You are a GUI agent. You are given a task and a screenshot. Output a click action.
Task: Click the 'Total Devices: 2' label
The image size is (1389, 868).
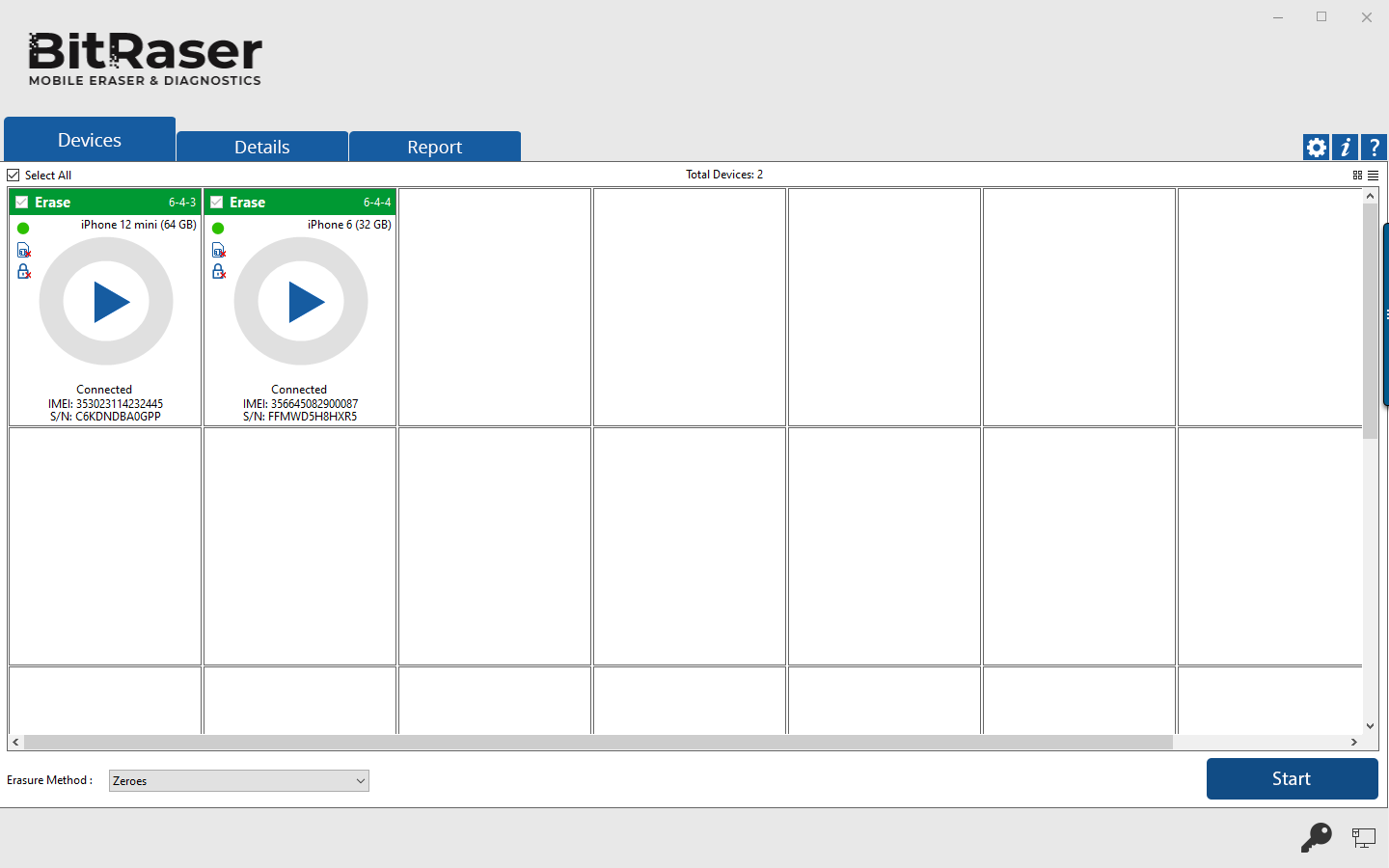(724, 175)
